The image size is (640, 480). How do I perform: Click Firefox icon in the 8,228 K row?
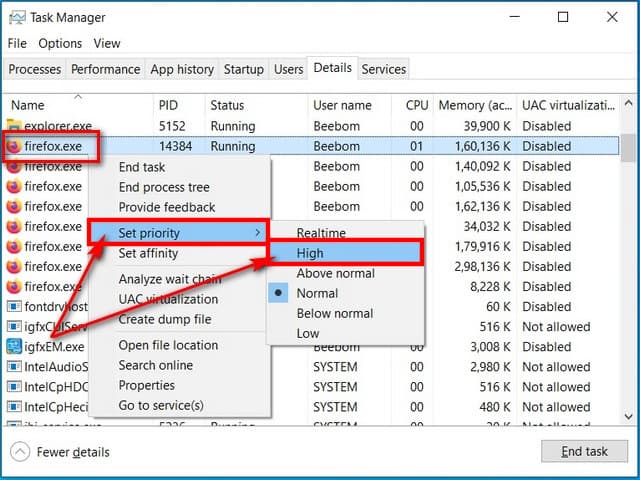[14, 286]
